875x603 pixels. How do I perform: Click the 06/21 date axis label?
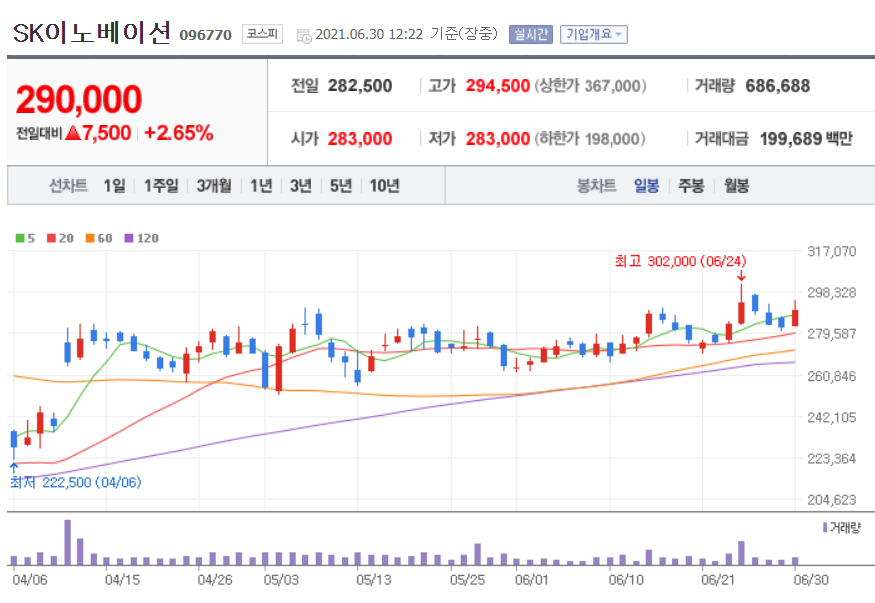(718, 580)
